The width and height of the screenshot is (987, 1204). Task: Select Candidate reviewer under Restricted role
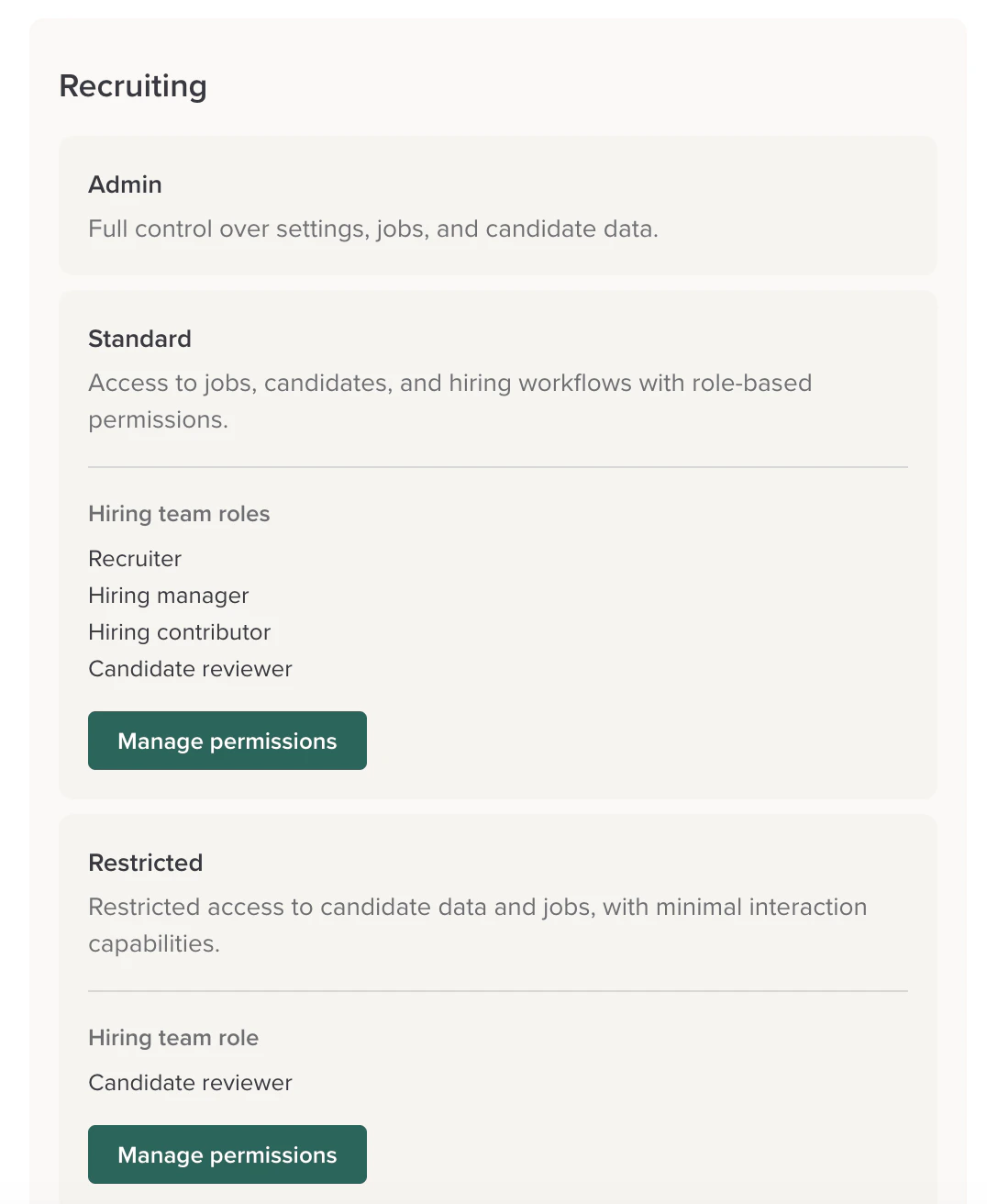click(190, 1083)
